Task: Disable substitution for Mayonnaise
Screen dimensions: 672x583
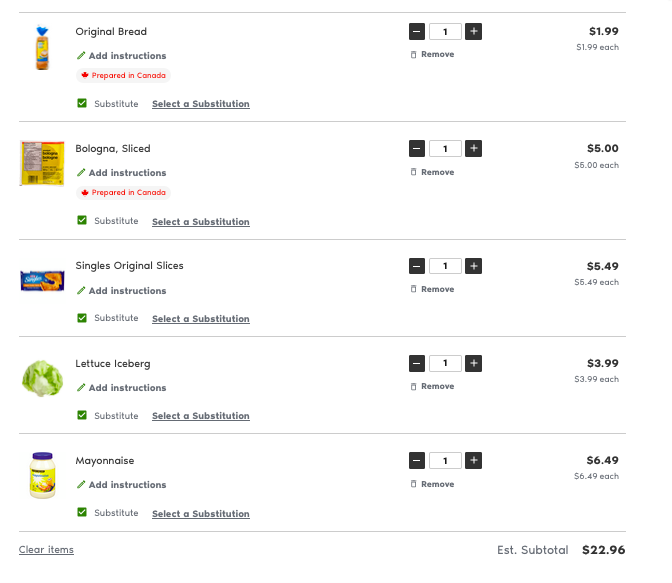Action: (82, 512)
